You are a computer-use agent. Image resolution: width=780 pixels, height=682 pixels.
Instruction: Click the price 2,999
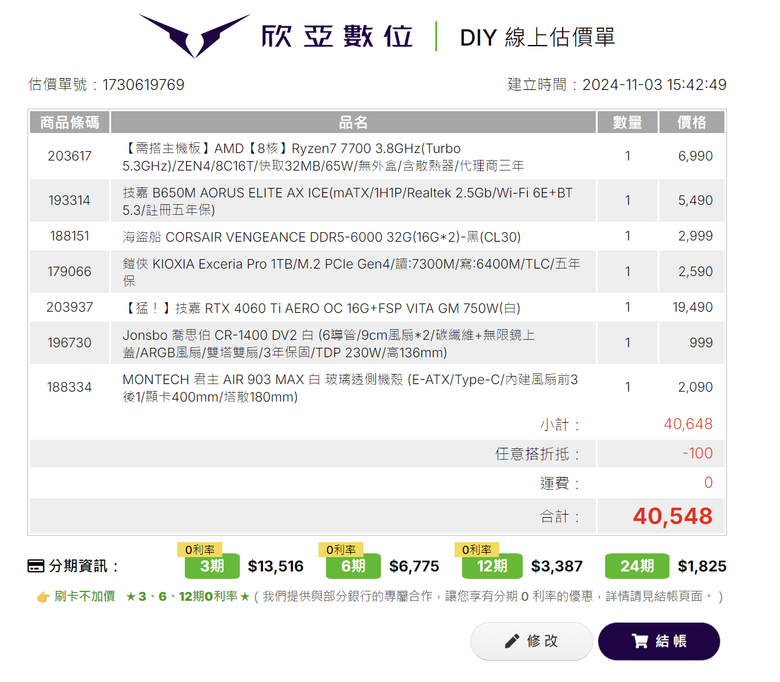pos(695,236)
